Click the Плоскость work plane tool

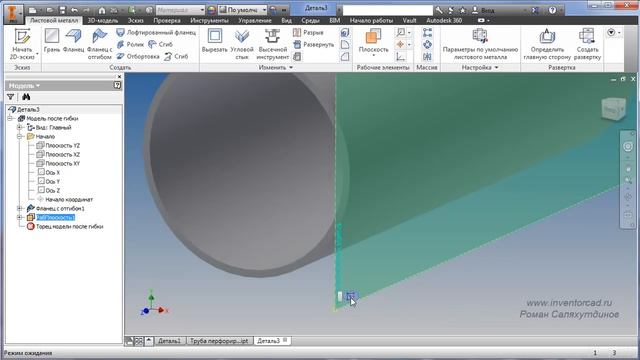coord(373,41)
